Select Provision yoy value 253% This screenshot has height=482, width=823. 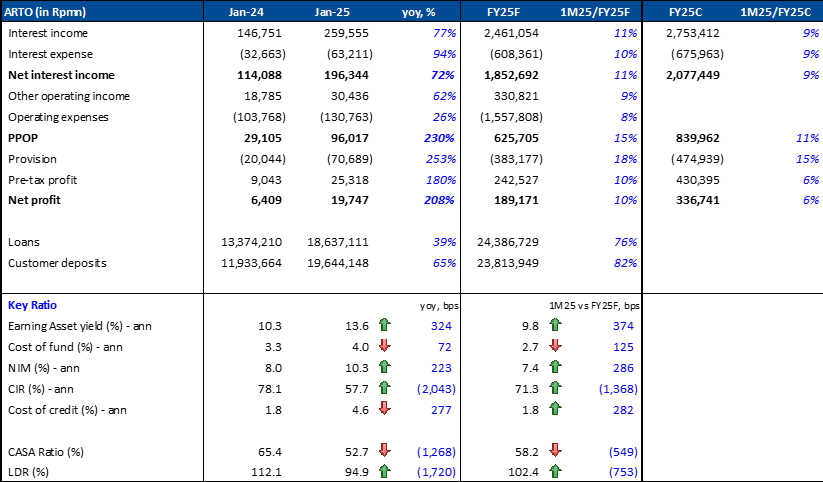[440, 159]
